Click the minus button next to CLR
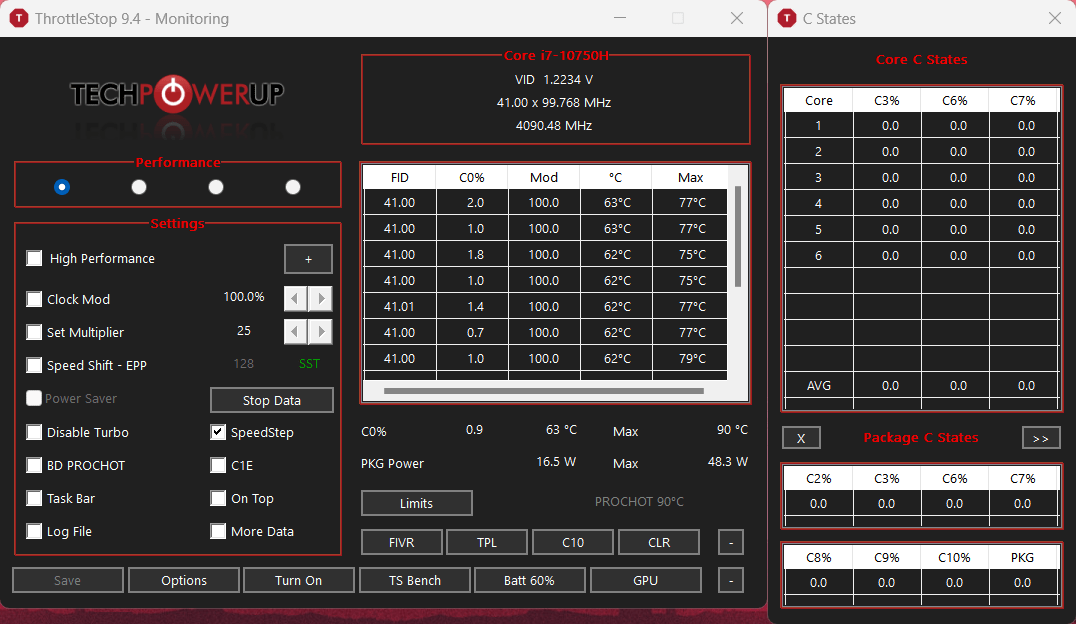This screenshot has width=1076, height=624. point(731,542)
